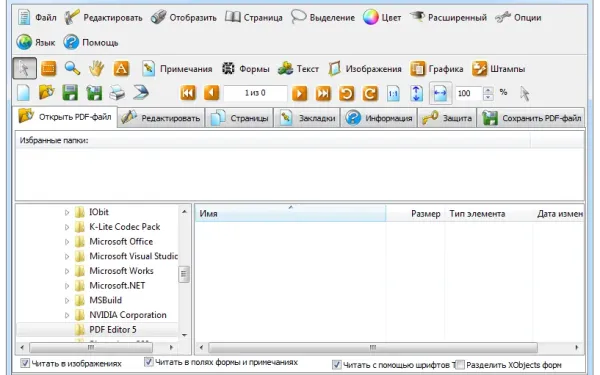
Task: Open the Цвет menu
Action: (x=382, y=18)
